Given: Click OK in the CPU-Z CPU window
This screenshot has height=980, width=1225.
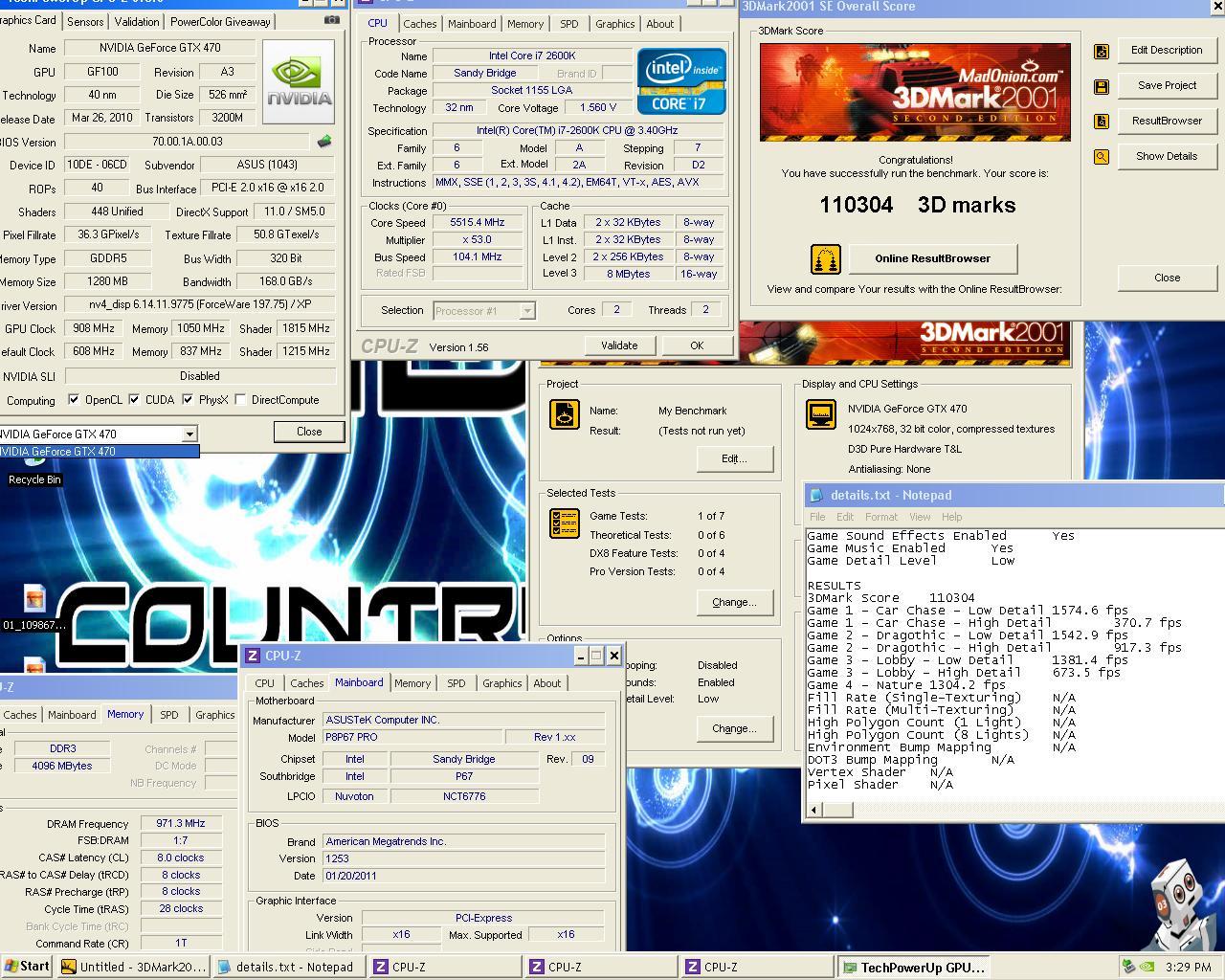Looking at the screenshot, I should pyautogui.click(x=697, y=345).
